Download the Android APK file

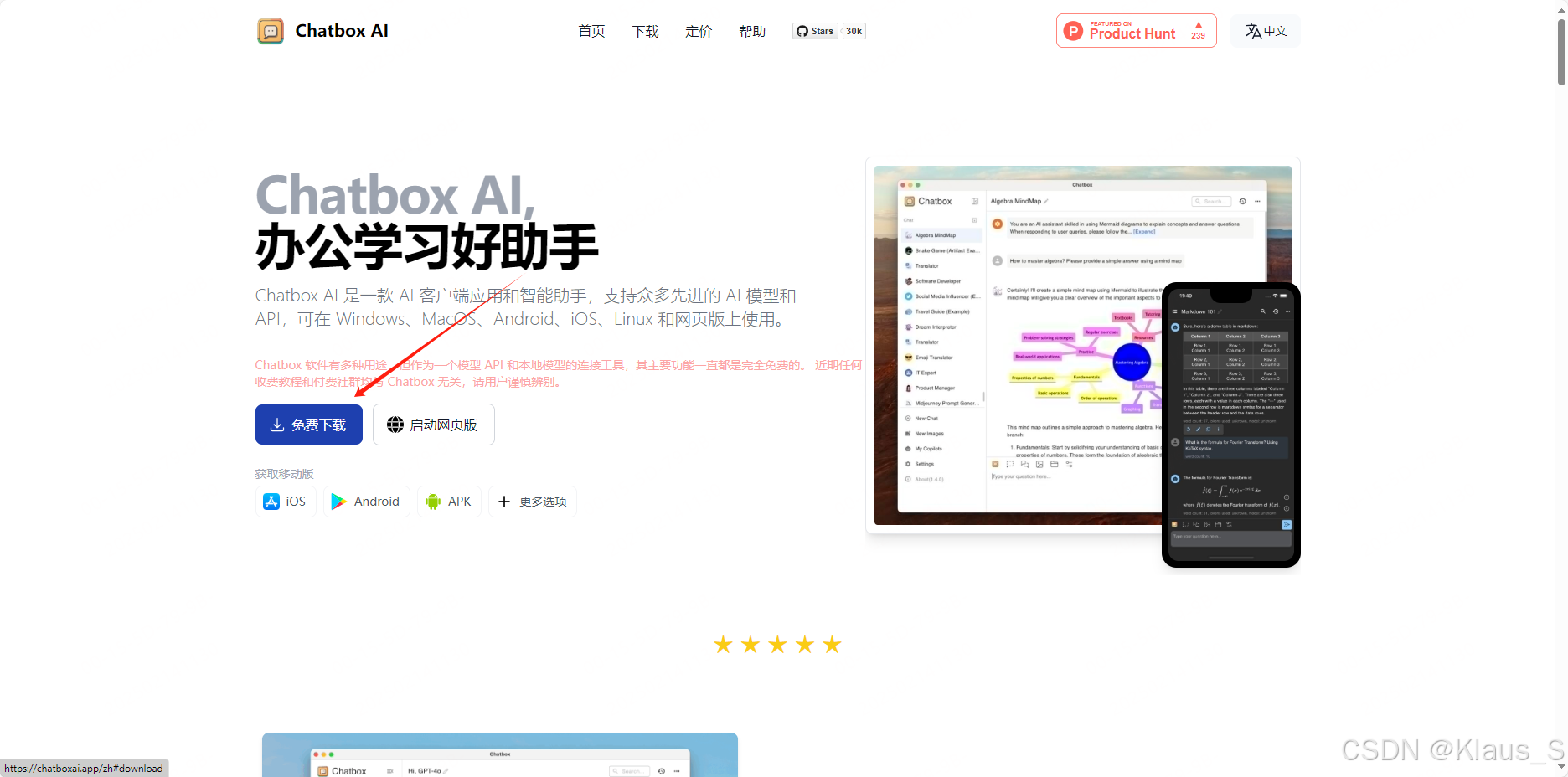click(449, 502)
